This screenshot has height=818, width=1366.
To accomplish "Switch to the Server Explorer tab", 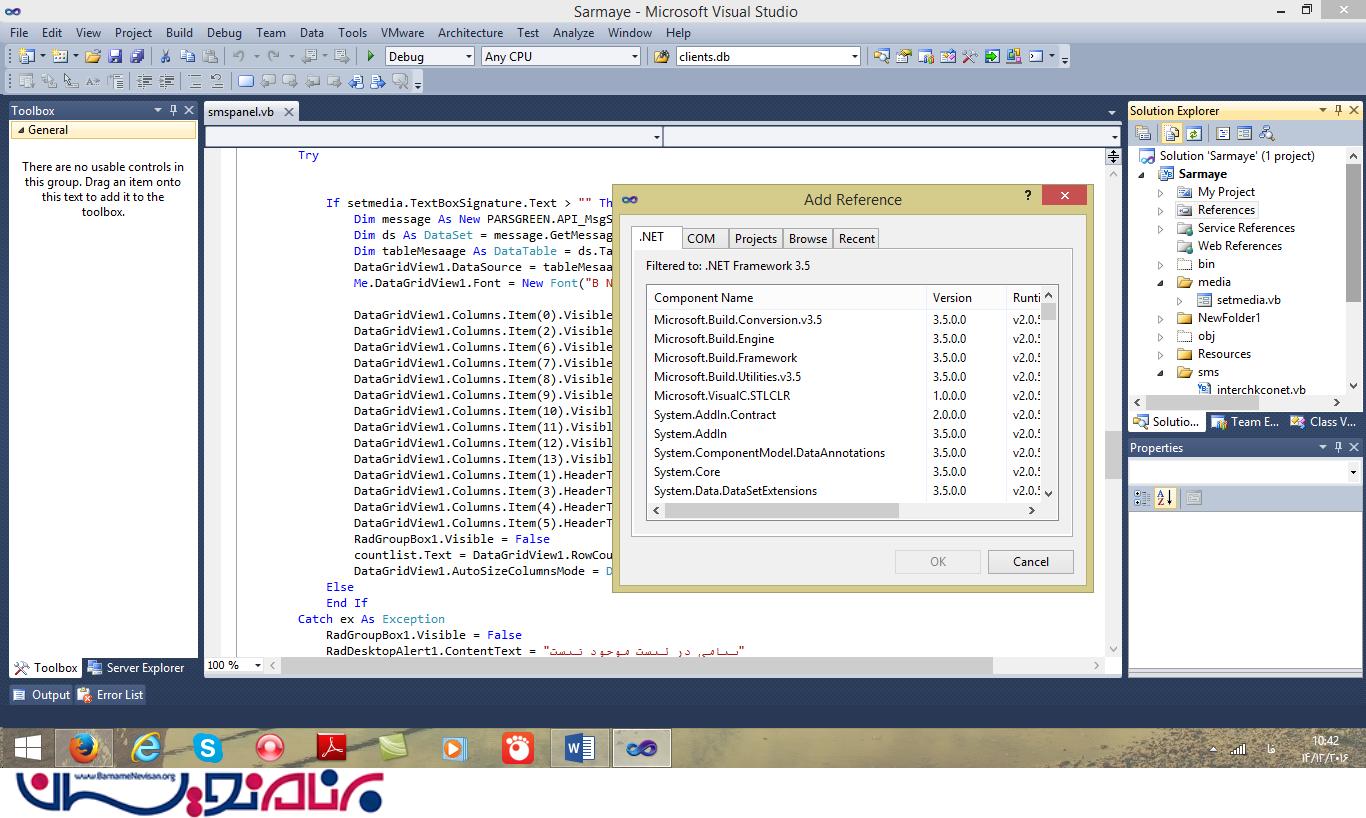I will click(x=136, y=668).
